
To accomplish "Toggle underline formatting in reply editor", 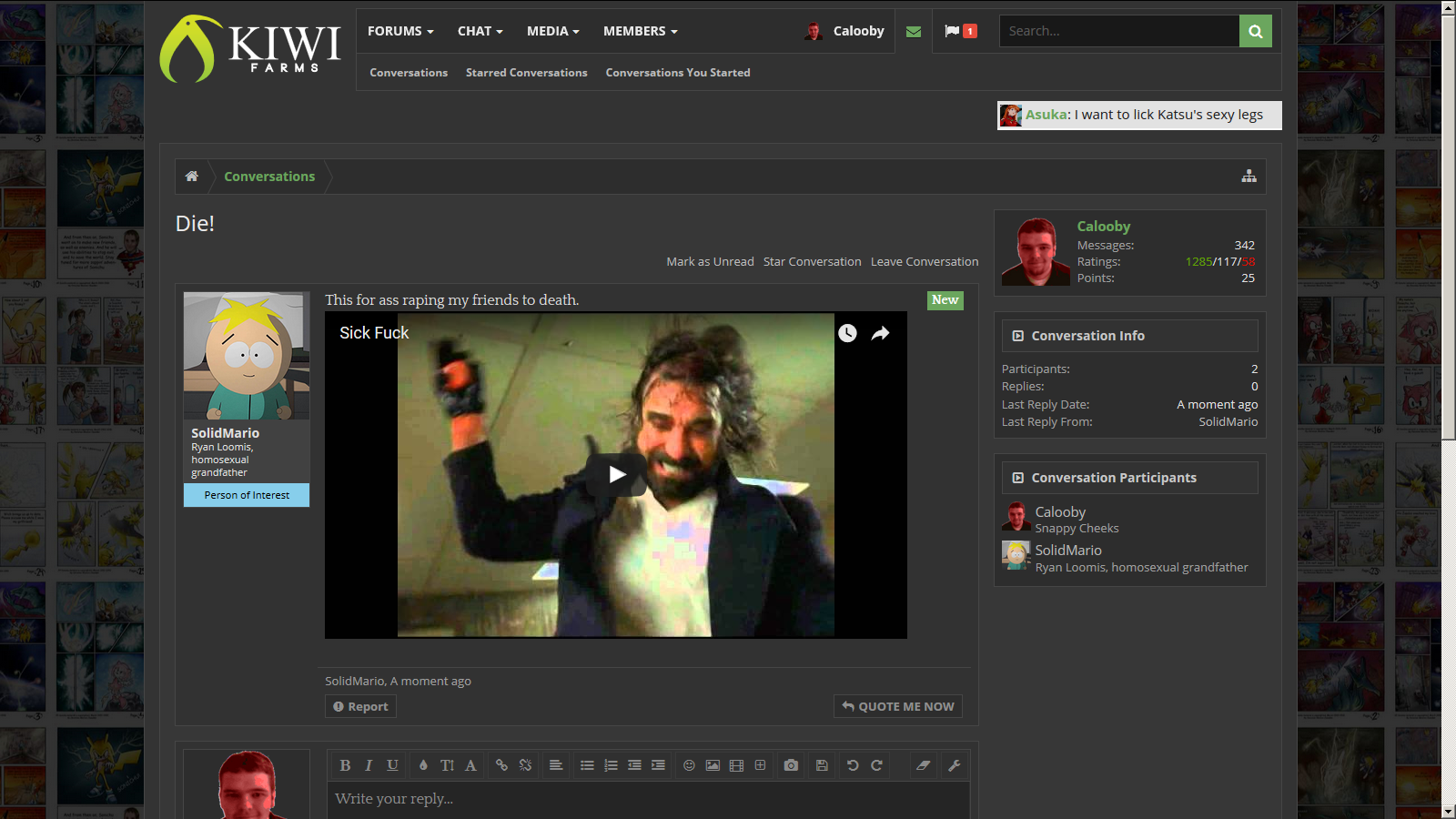I will point(392,765).
